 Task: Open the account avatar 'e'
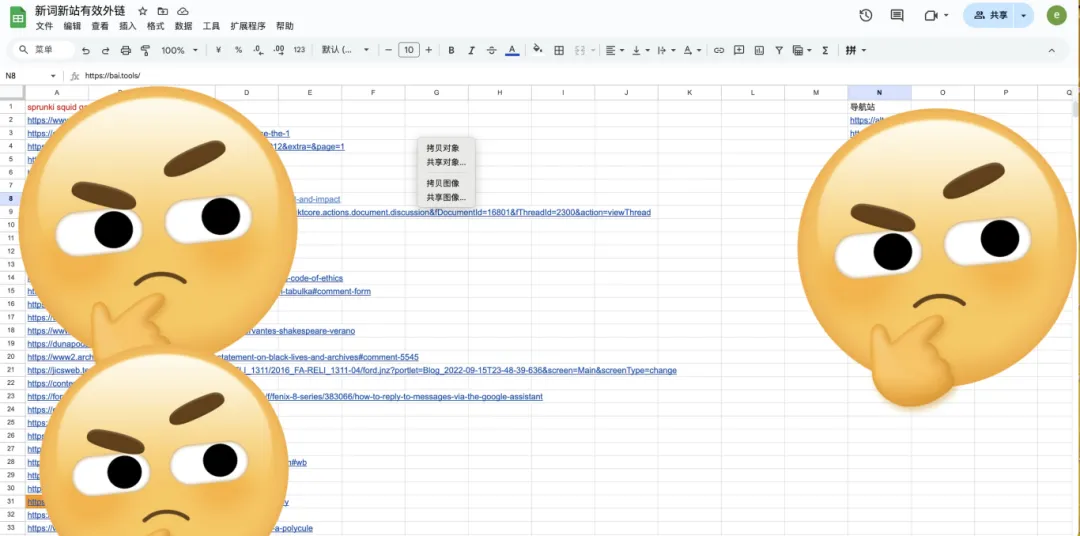click(1056, 15)
